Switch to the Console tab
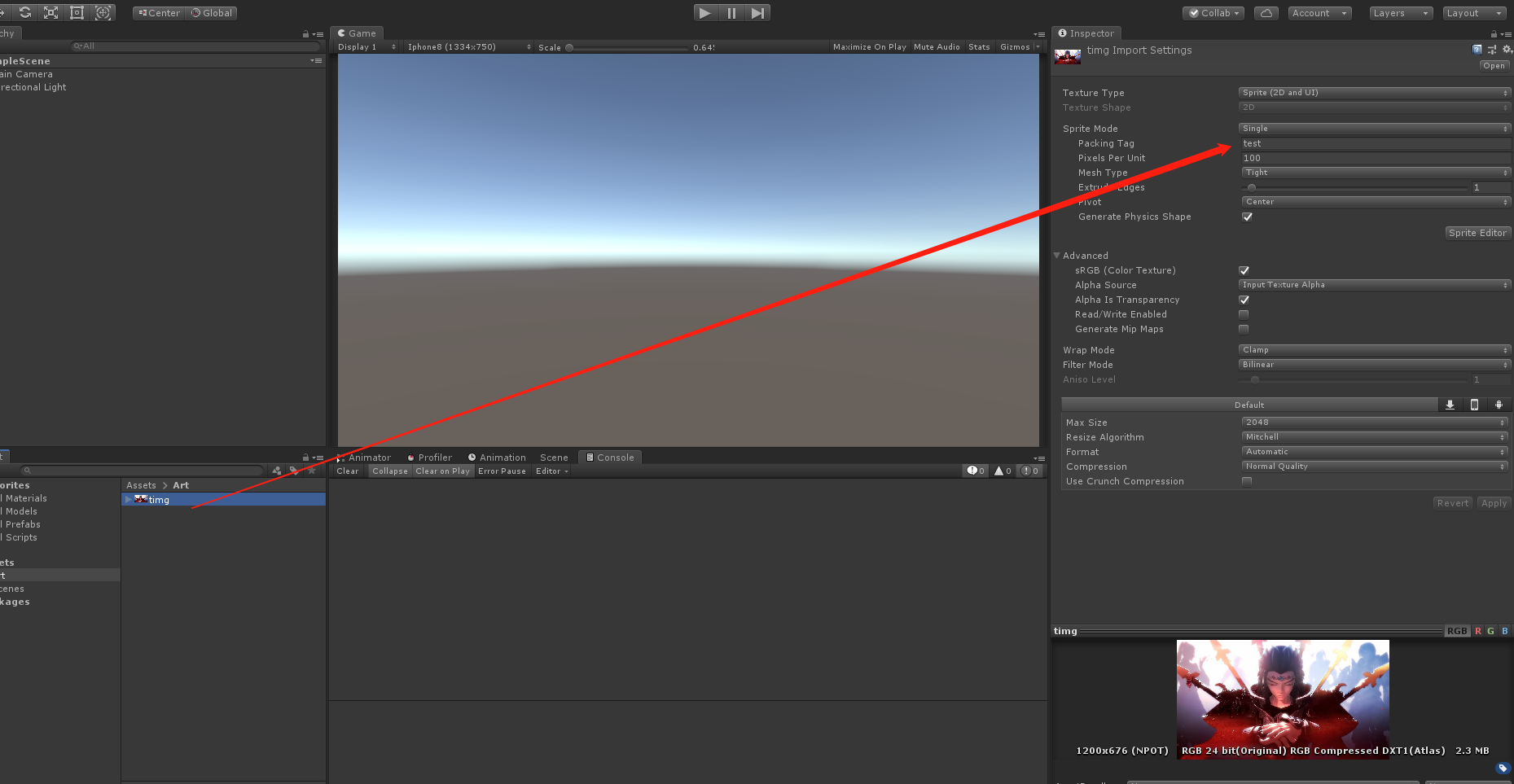The width and height of the screenshot is (1514, 784). [609, 457]
